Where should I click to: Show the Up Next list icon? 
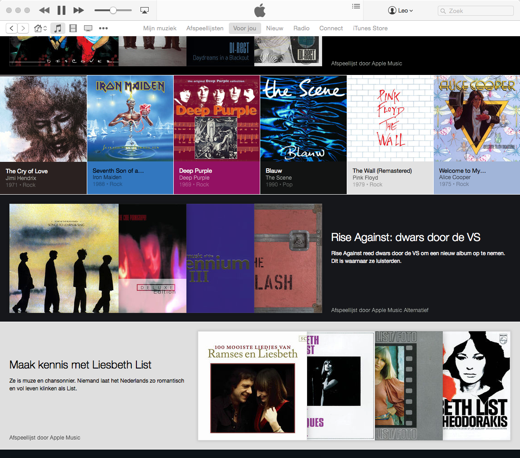pyautogui.click(x=356, y=6)
